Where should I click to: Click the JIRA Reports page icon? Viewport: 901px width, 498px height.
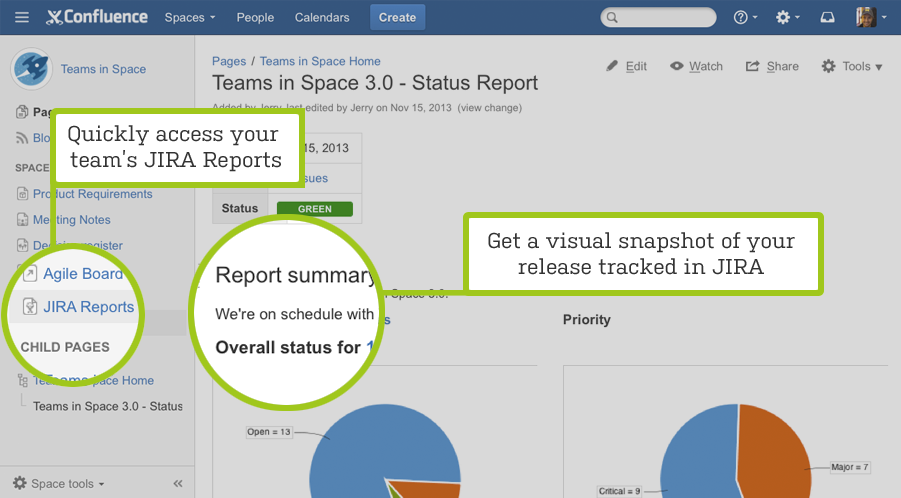click(x=30, y=307)
